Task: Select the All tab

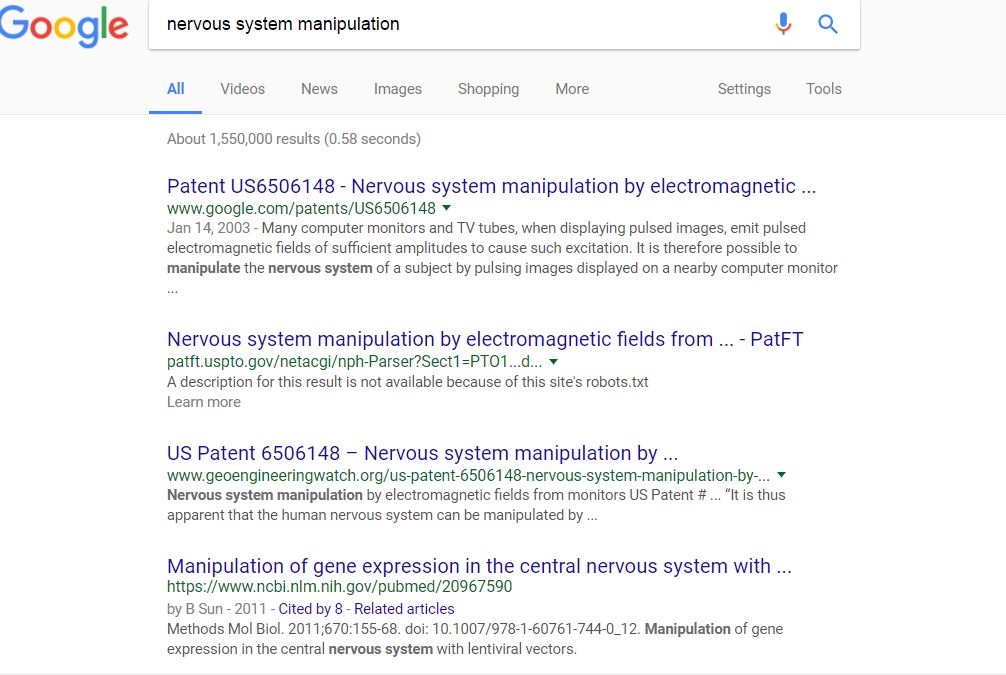Action: tap(175, 89)
